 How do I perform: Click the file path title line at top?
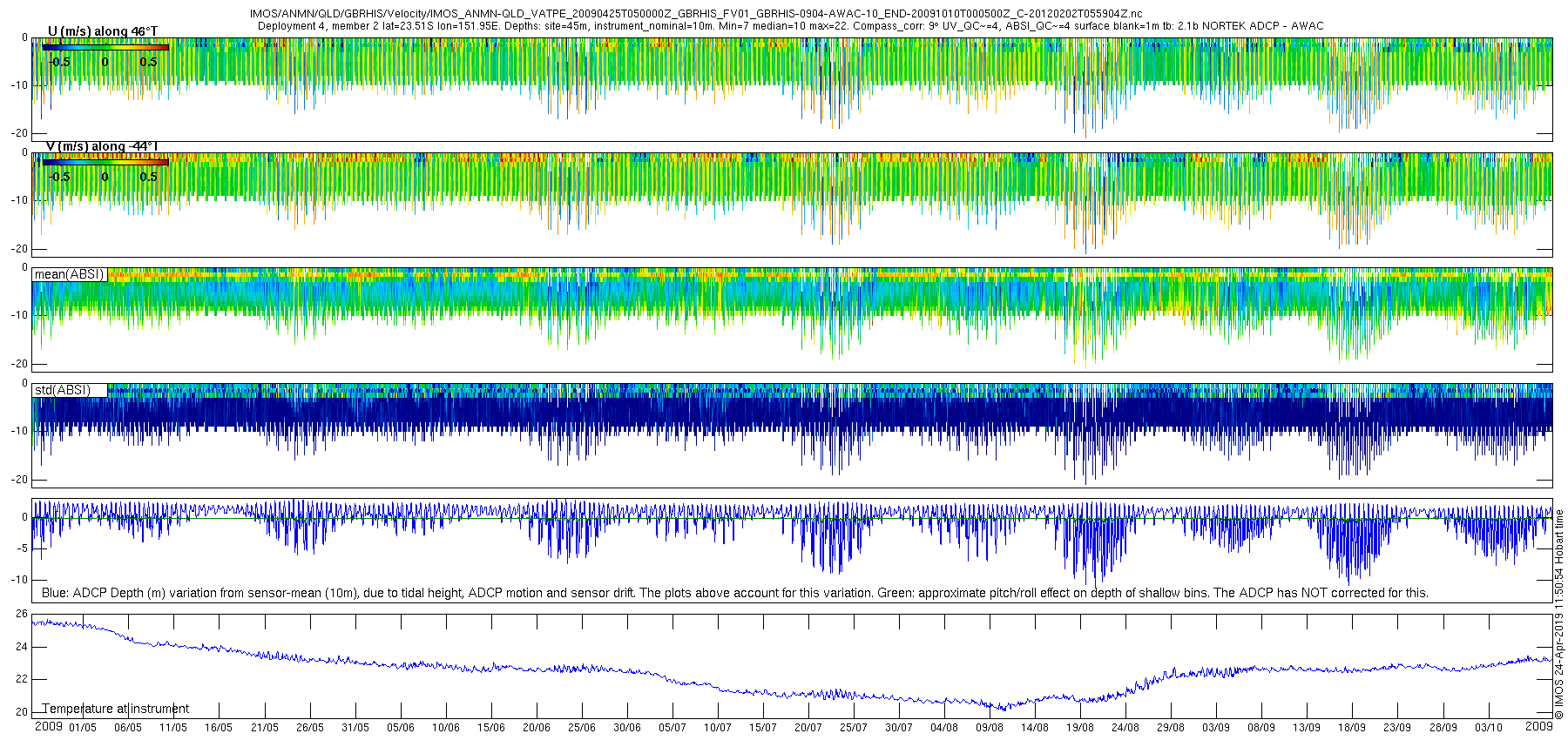point(696,14)
